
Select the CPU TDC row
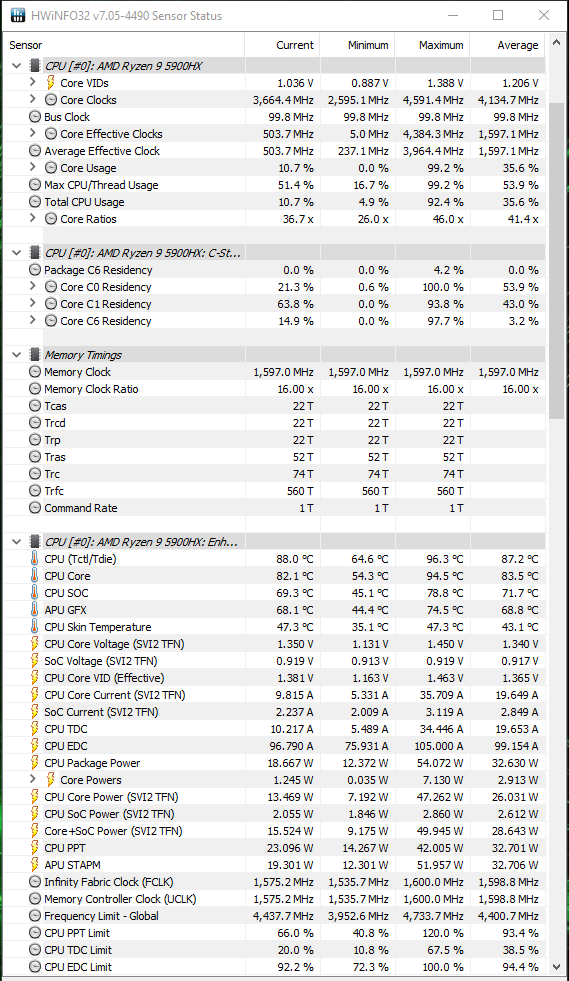pyautogui.click(x=275, y=729)
